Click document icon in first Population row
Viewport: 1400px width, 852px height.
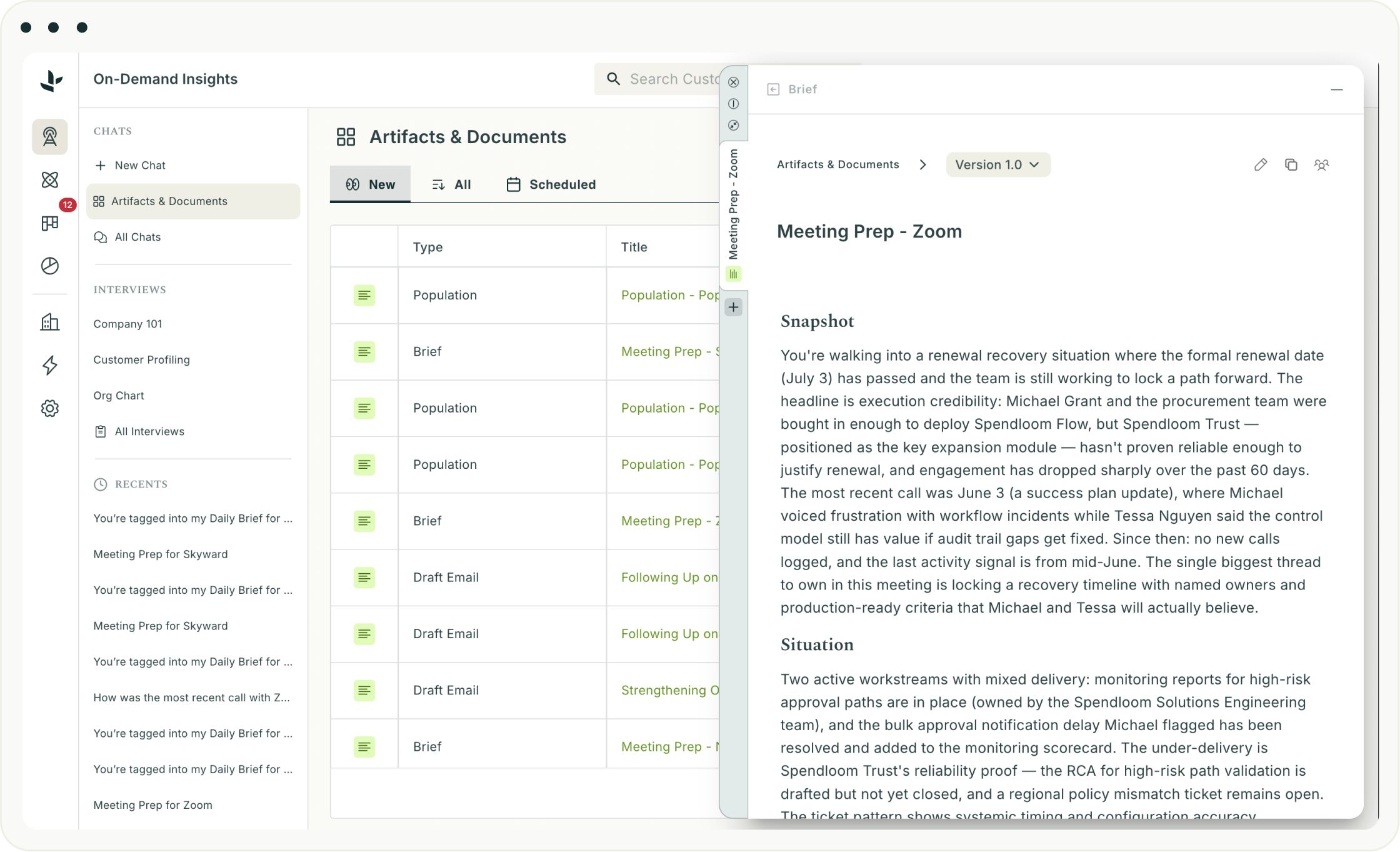(364, 295)
